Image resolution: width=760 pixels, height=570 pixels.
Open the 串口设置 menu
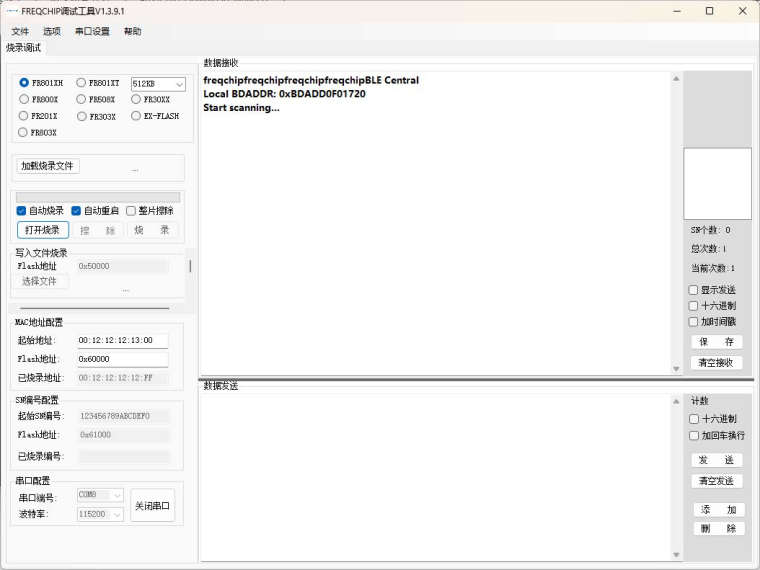pyautogui.click(x=92, y=31)
